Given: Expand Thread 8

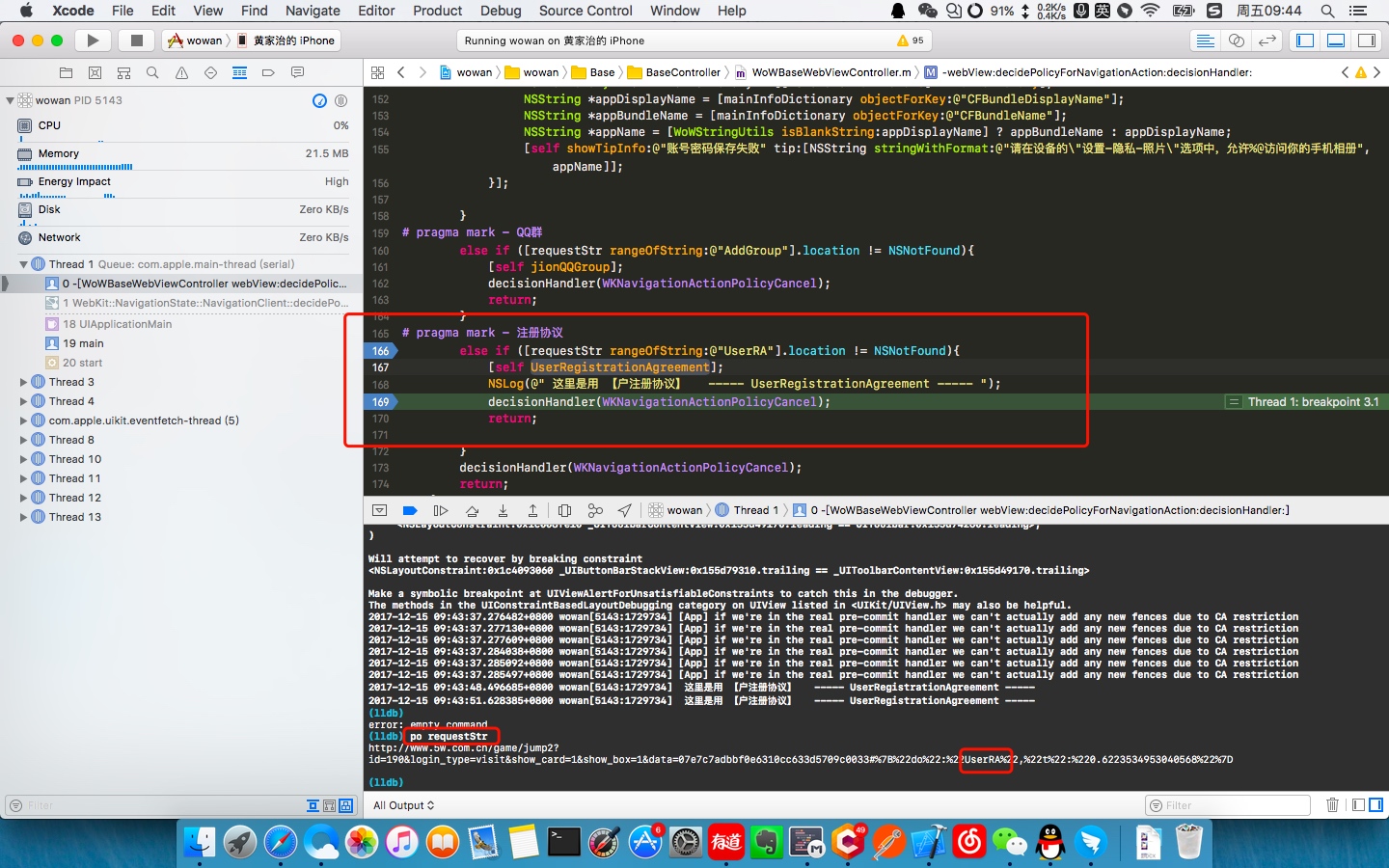Looking at the screenshot, I should click(24, 440).
